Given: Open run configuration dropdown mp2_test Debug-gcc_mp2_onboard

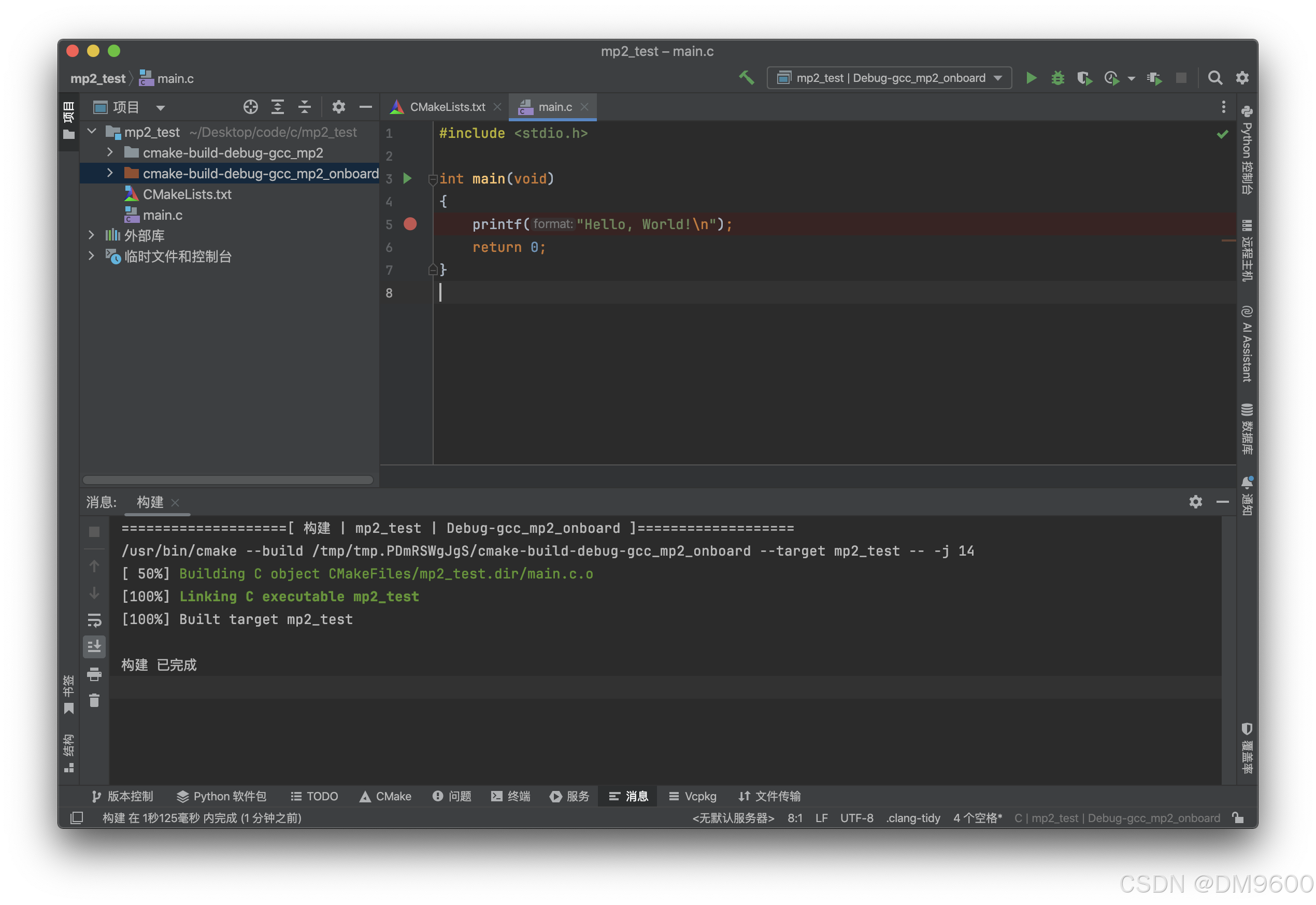Looking at the screenshot, I should 889,78.
